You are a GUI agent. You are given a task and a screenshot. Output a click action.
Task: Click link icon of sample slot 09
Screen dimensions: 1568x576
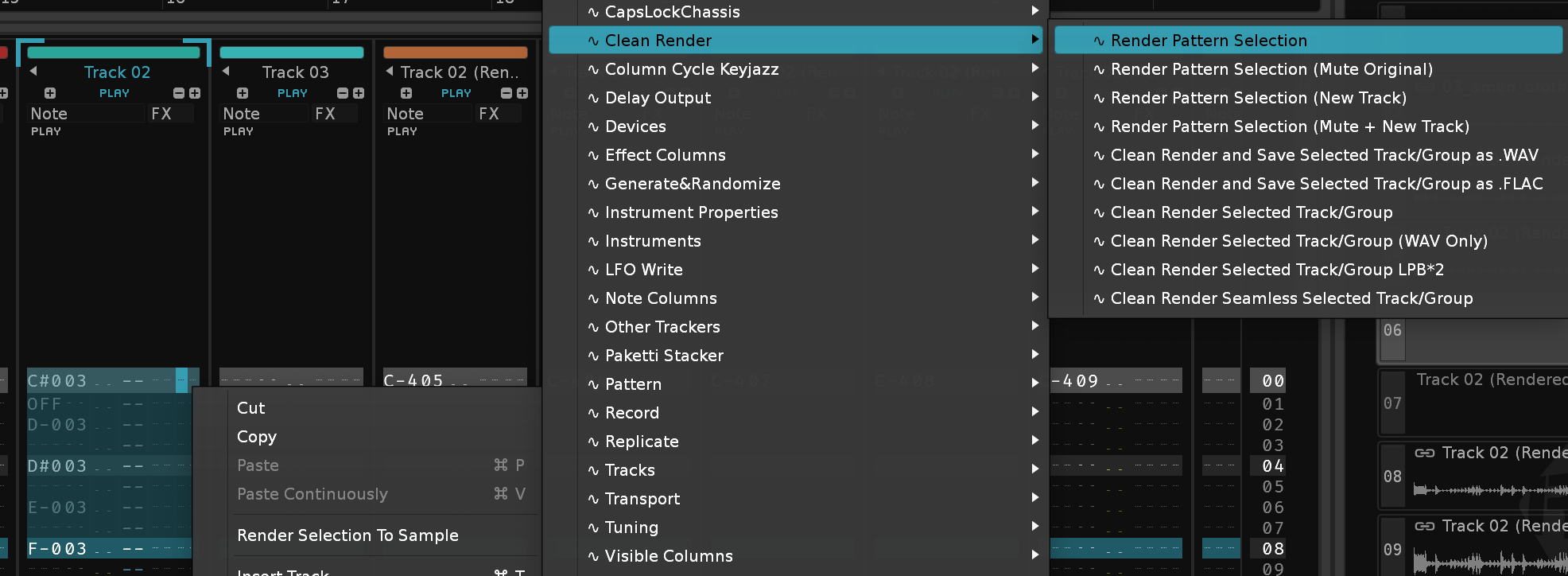1424,526
